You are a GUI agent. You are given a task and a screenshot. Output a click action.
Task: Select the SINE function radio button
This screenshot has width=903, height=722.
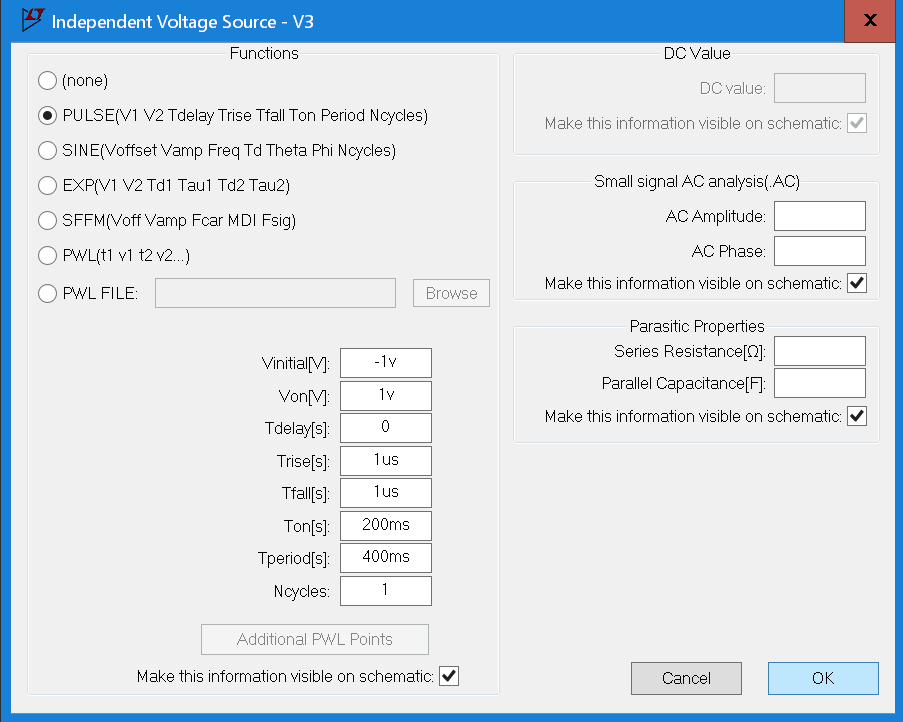pyautogui.click(x=47, y=151)
